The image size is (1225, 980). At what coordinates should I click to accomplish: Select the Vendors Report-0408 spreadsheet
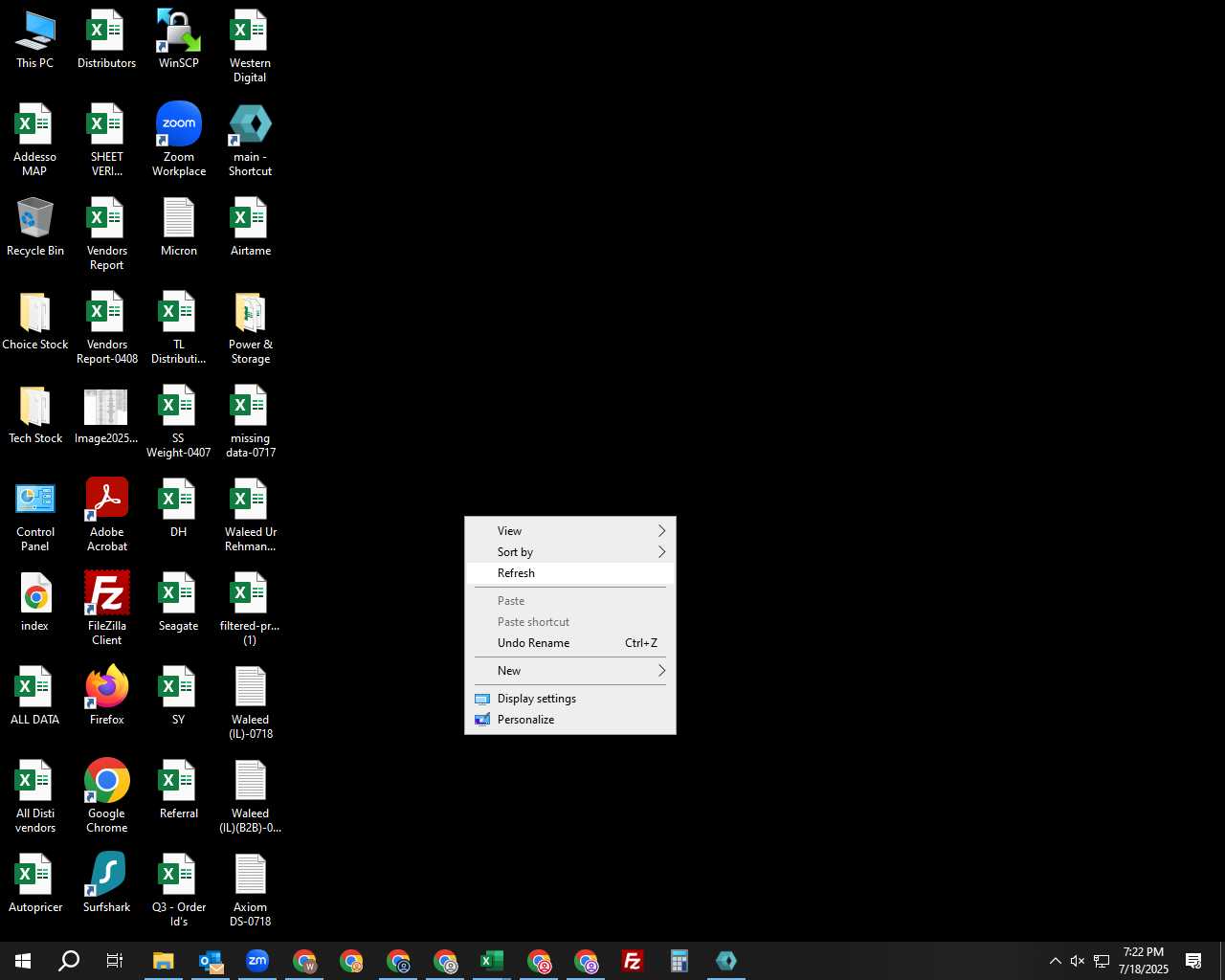[x=106, y=328]
